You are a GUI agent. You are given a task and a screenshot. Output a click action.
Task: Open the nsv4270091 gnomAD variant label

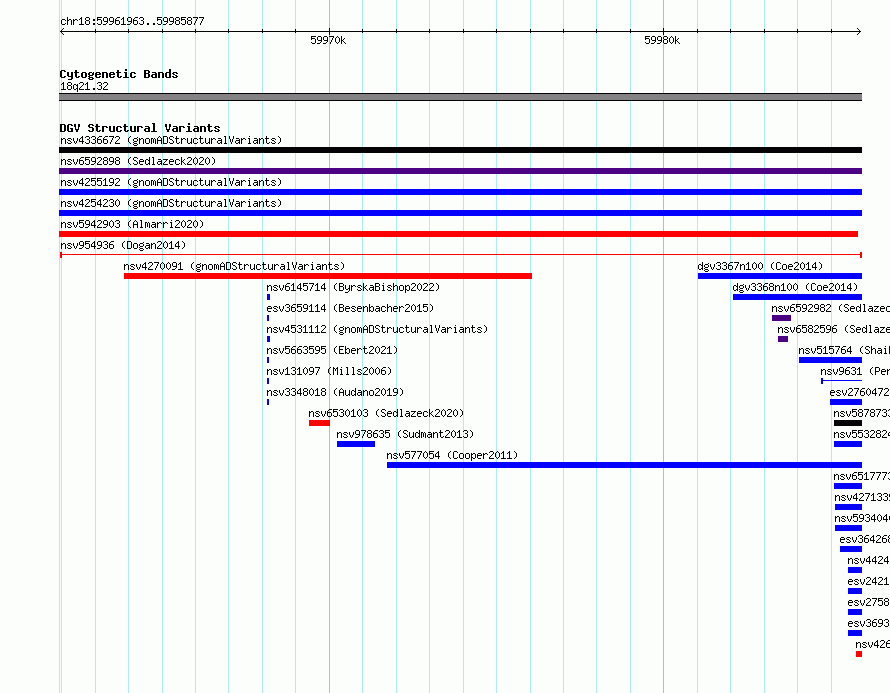234,266
